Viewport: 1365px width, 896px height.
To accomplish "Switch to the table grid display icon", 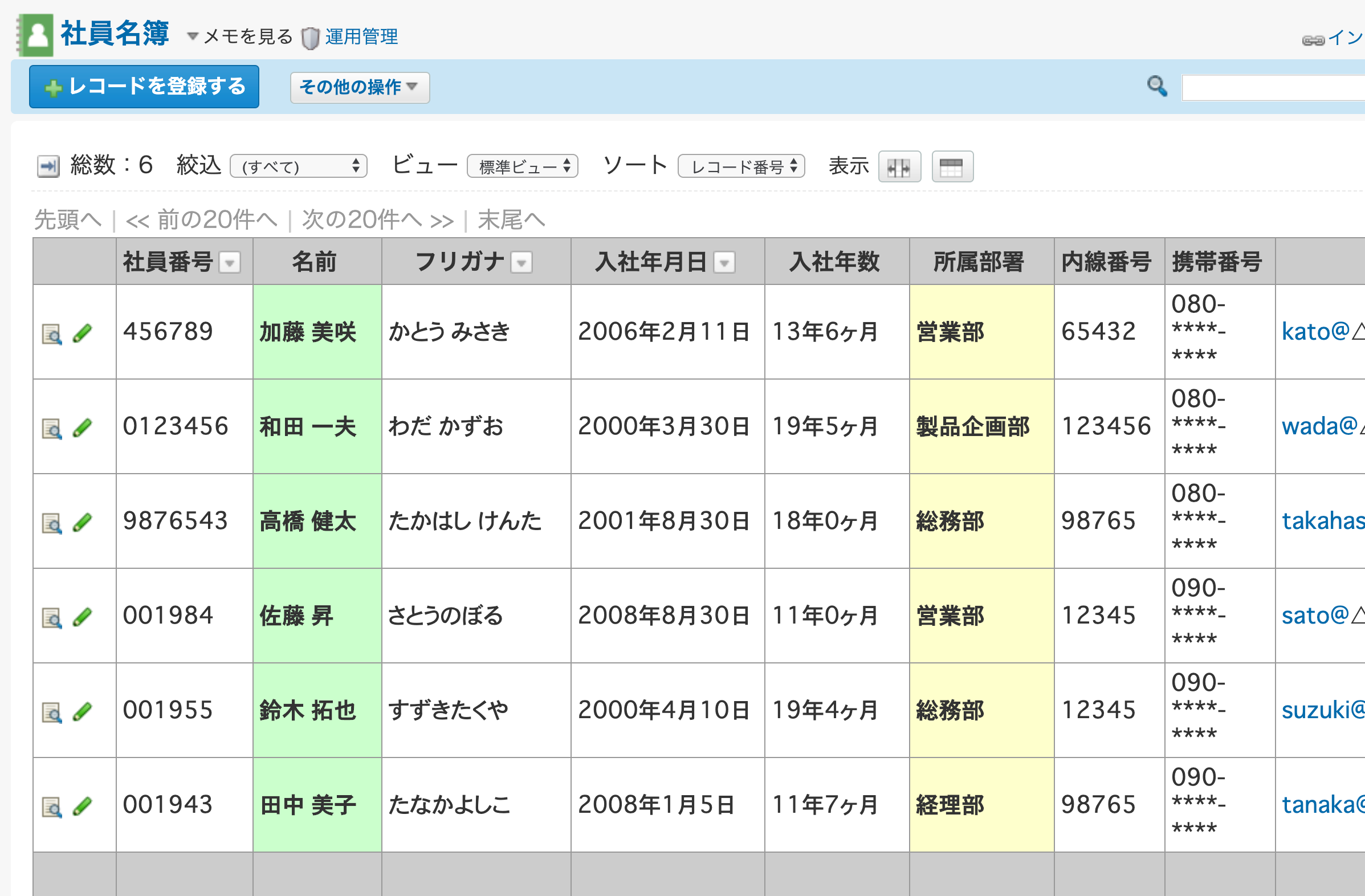I will point(952,167).
